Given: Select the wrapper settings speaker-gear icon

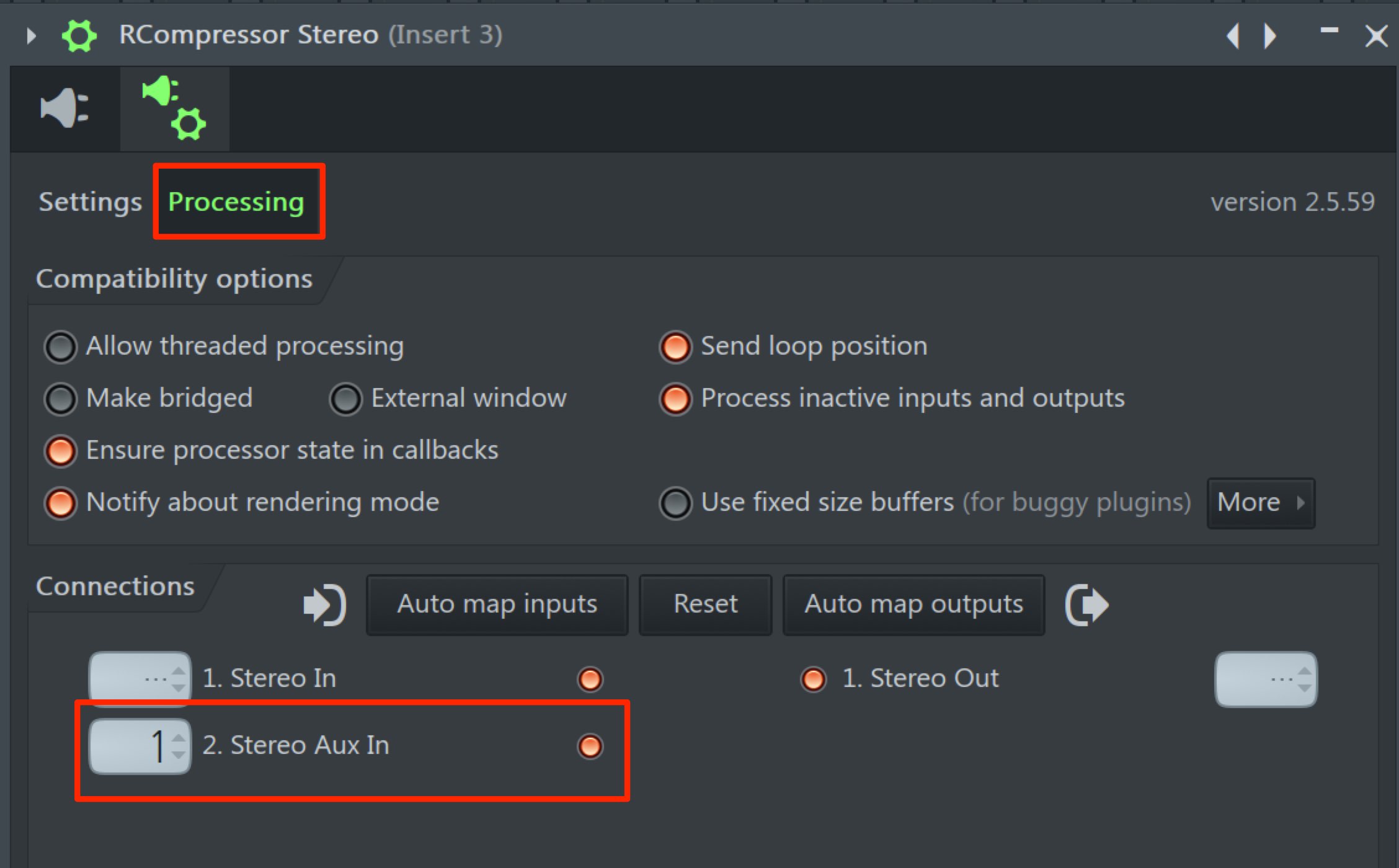Looking at the screenshot, I should [x=174, y=108].
